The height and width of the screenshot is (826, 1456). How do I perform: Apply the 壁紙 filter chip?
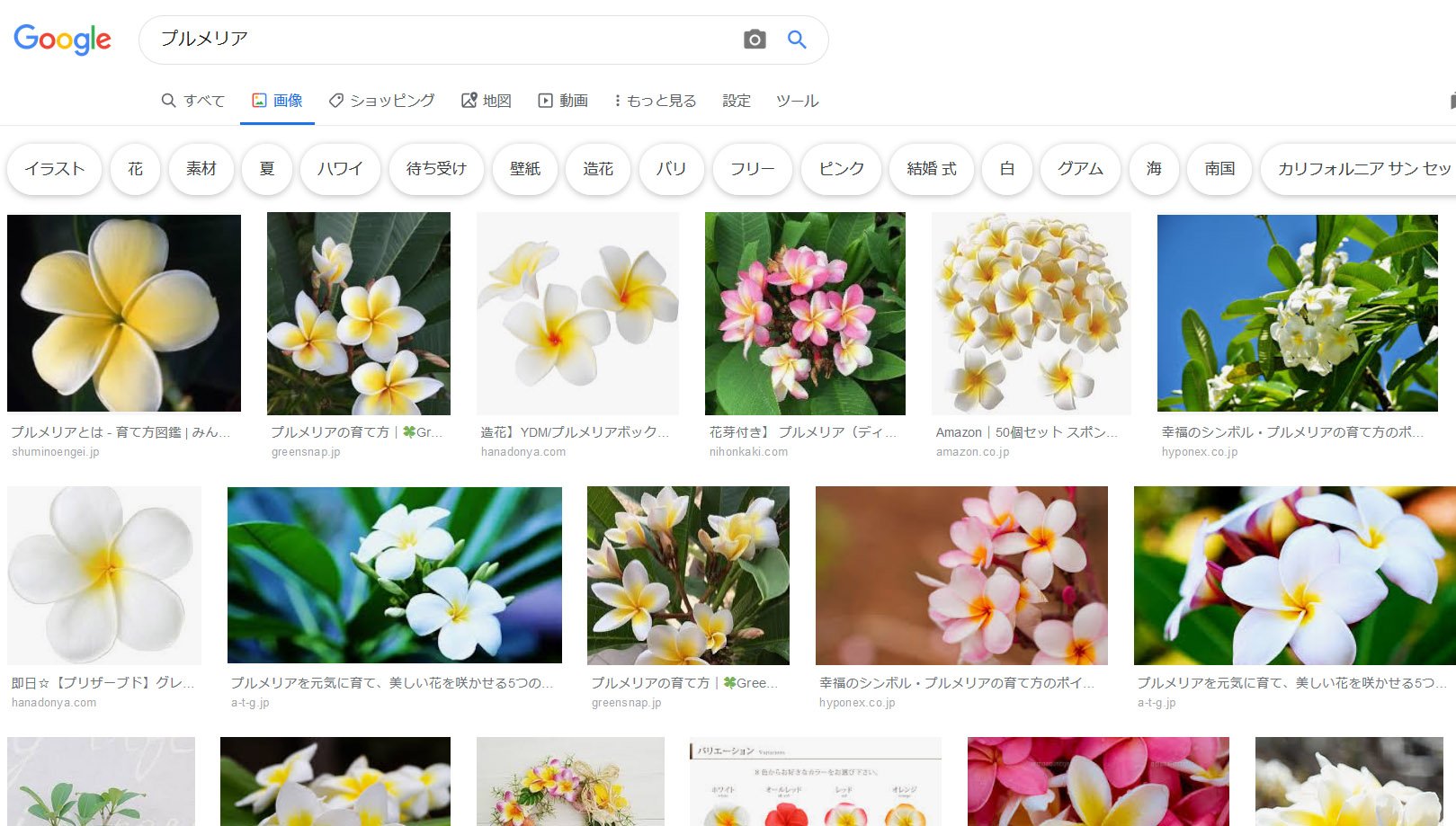525,169
